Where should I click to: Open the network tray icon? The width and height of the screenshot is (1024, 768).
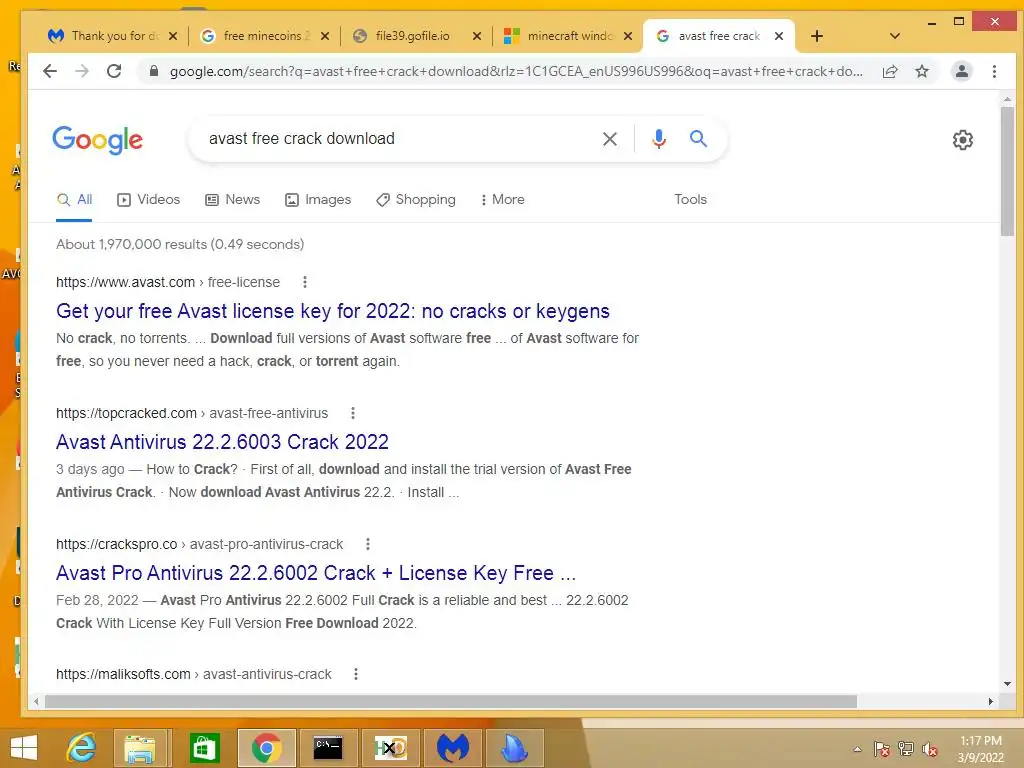click(x=905, y=749)
